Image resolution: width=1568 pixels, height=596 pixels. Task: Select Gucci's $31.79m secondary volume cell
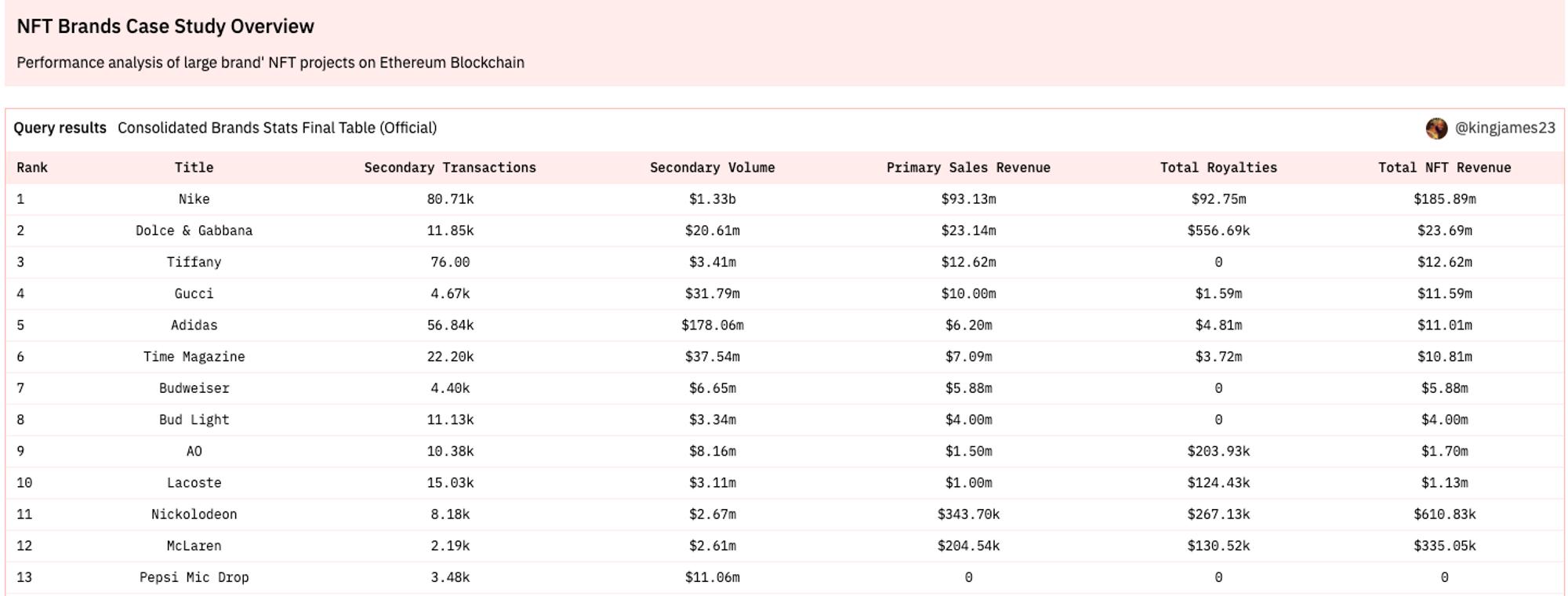tap(712, 294)
